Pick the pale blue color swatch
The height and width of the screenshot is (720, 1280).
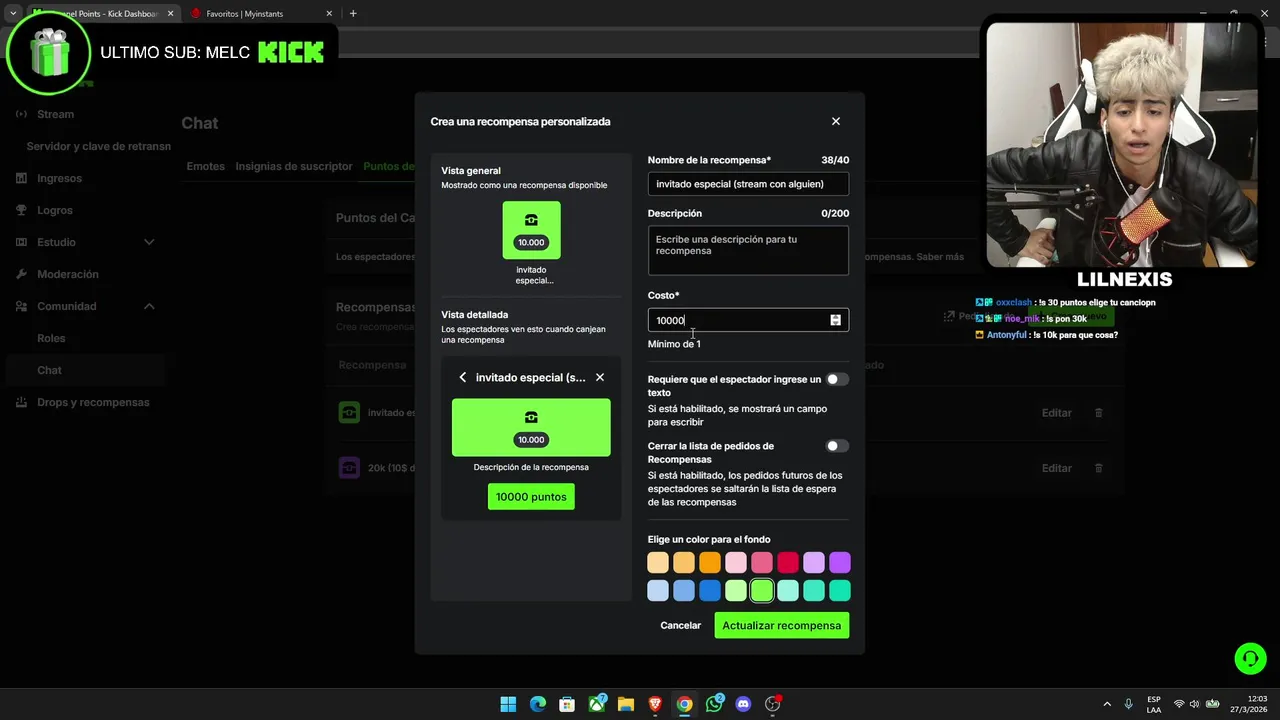tap(658, 591)
